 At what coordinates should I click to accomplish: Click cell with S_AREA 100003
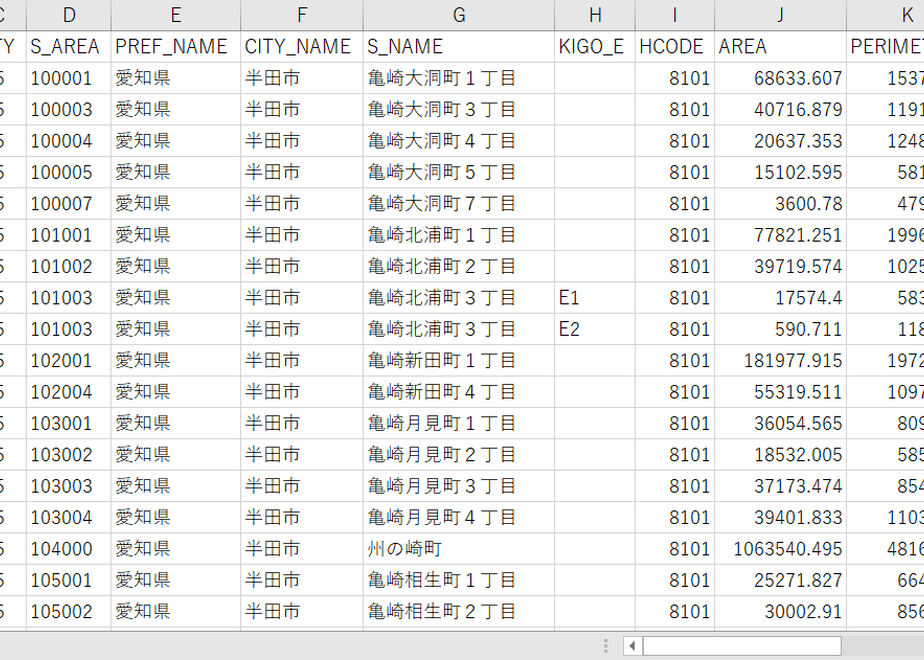tap(68, 109)
